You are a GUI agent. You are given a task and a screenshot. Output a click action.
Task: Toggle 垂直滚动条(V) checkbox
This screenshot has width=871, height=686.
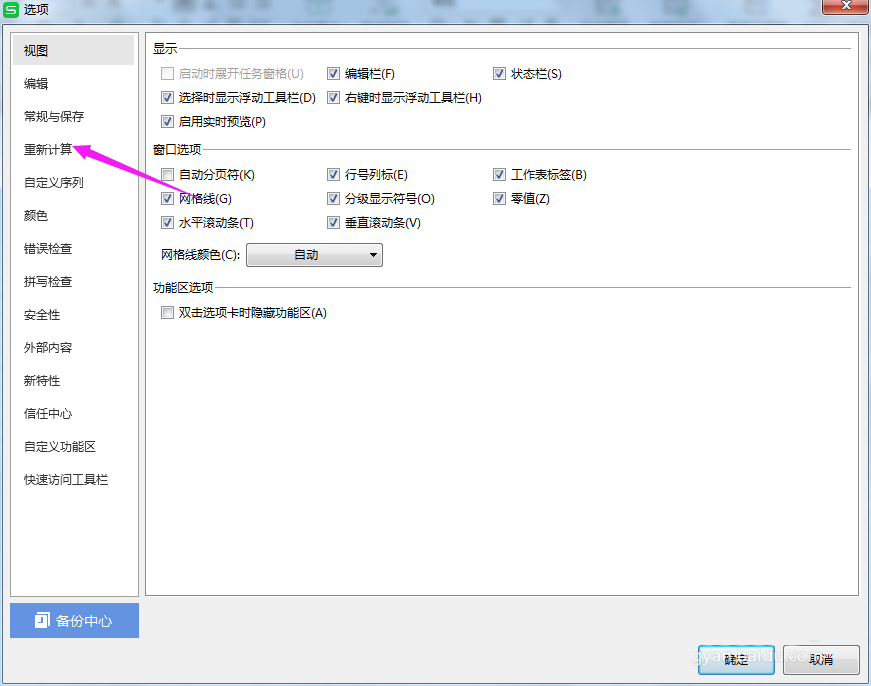tap(333, 222)
